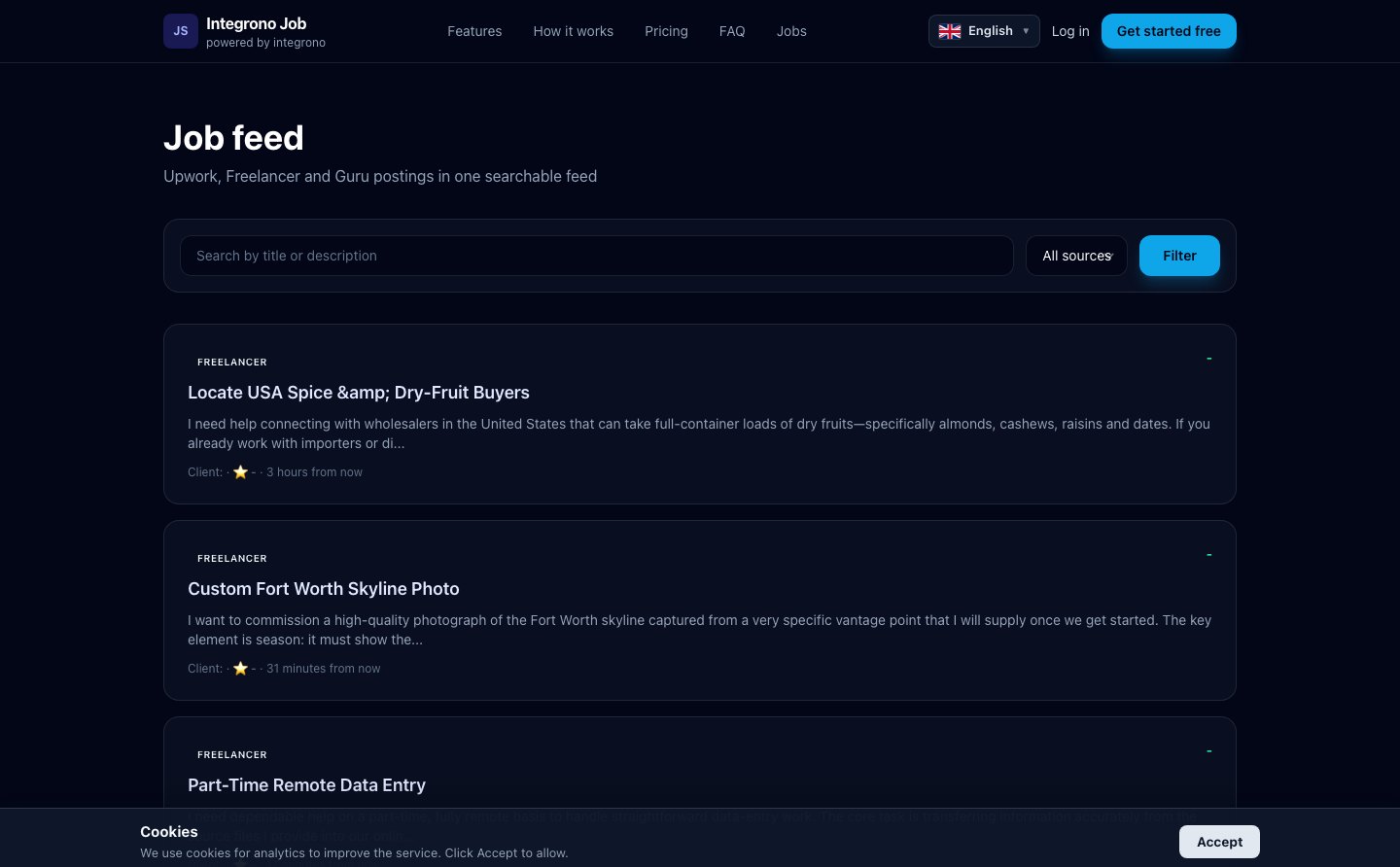Focus the Search by title field
The height and width of the screenshot is (867, 1400).
(597, 256)
